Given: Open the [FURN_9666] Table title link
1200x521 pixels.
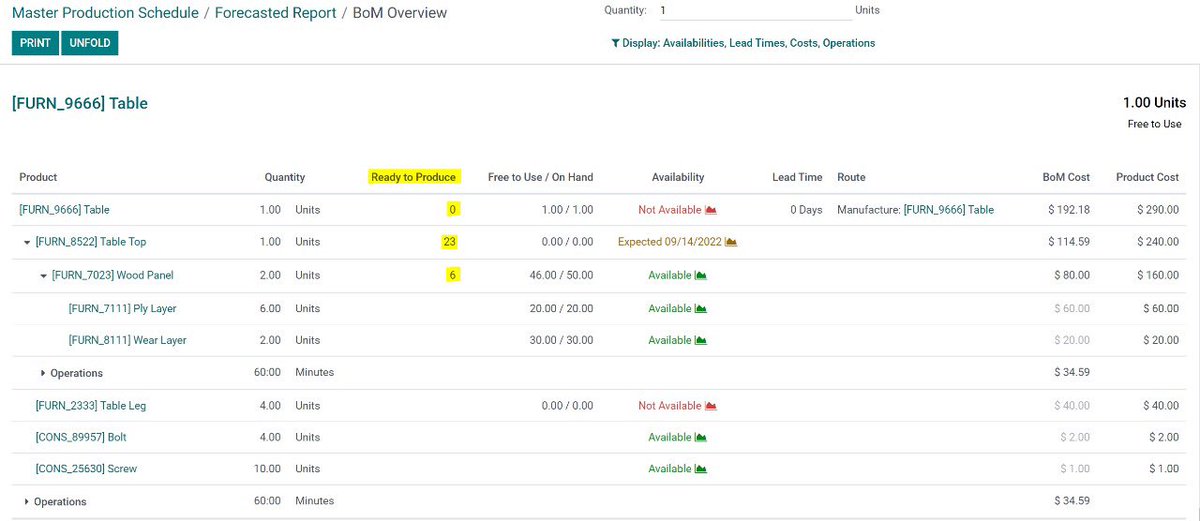Looking at the screenshot, I should coord(80,103).
